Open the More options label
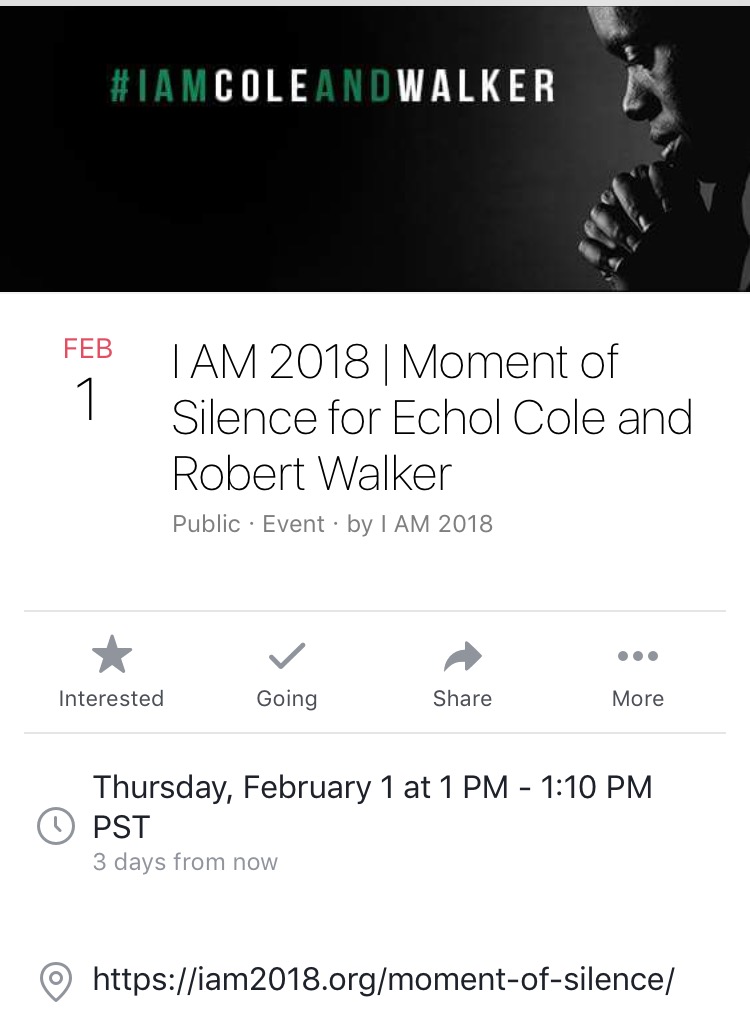Image resolution: width=750 pixels, height=1031 pixels. (x=638, y=698)
